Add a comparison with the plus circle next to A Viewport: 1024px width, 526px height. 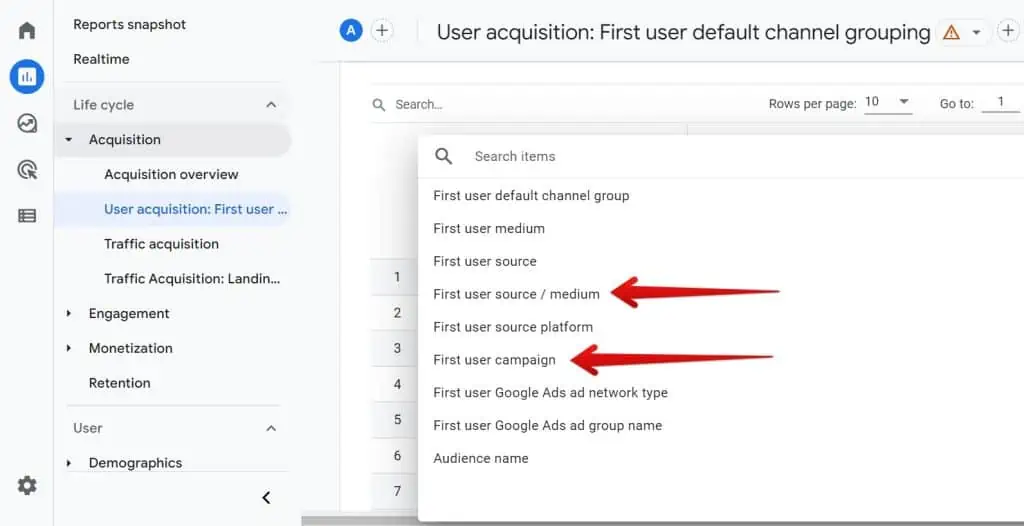[x=382, y=30]
